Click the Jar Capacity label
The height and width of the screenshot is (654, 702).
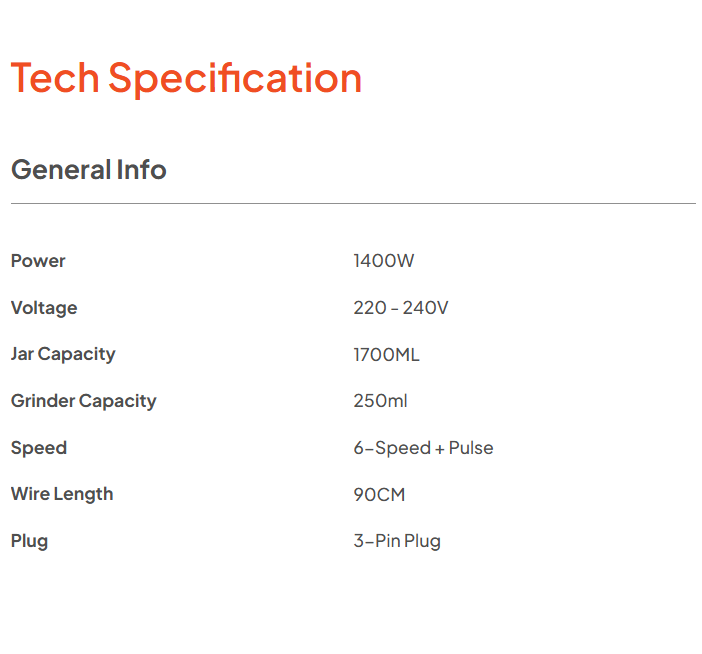63,355
